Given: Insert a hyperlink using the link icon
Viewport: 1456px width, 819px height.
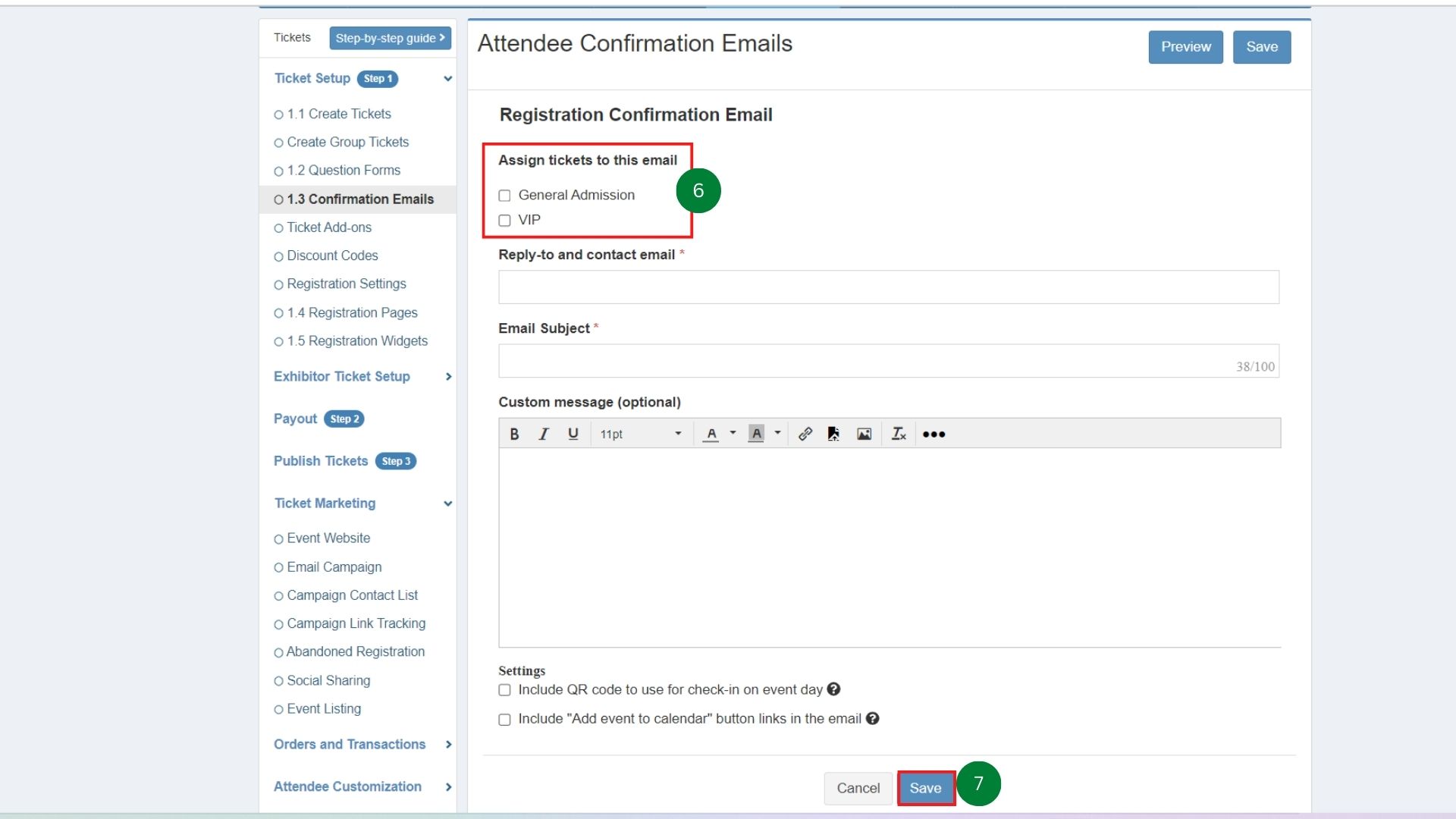Looking at the screenshot, I should click(x=805, y=434).
